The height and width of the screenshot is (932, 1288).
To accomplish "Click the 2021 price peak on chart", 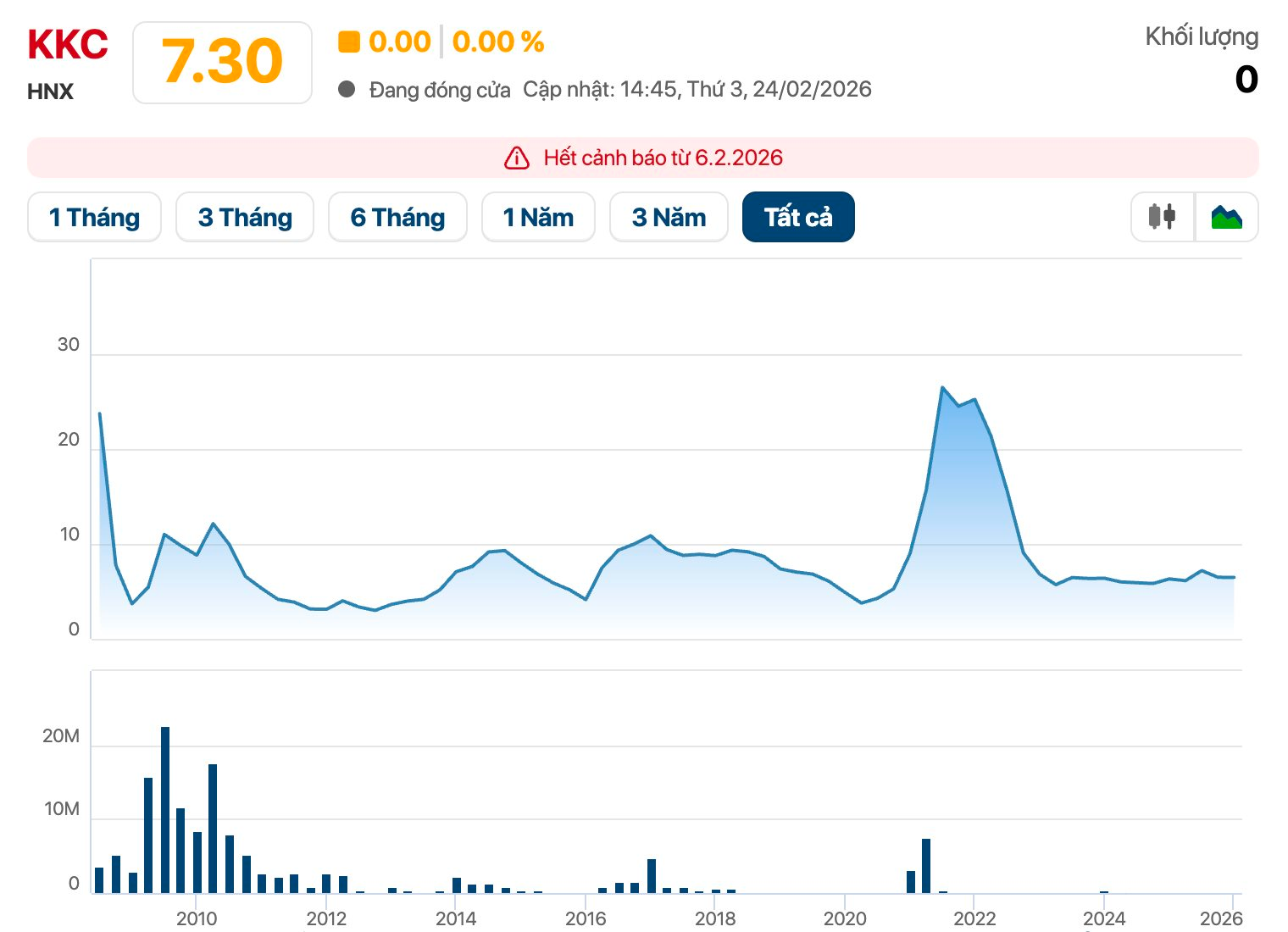I will point(942,388).
